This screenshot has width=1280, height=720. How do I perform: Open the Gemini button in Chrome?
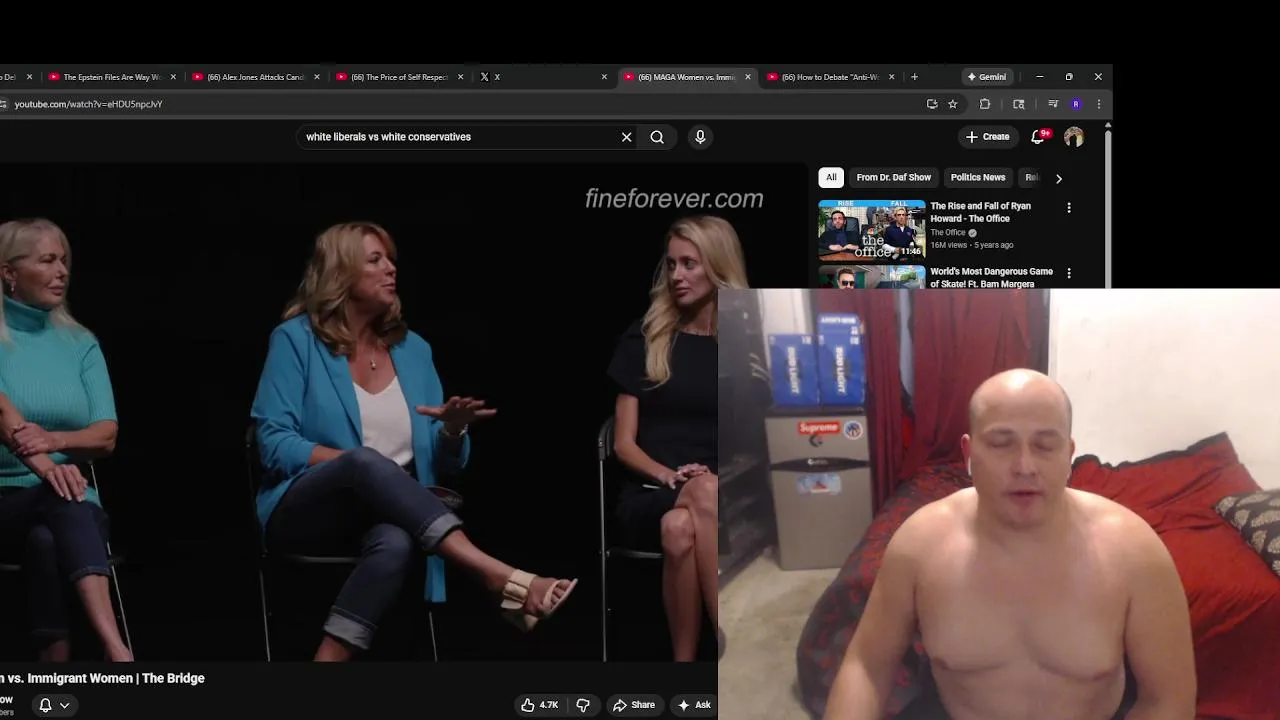coord(986,77)
